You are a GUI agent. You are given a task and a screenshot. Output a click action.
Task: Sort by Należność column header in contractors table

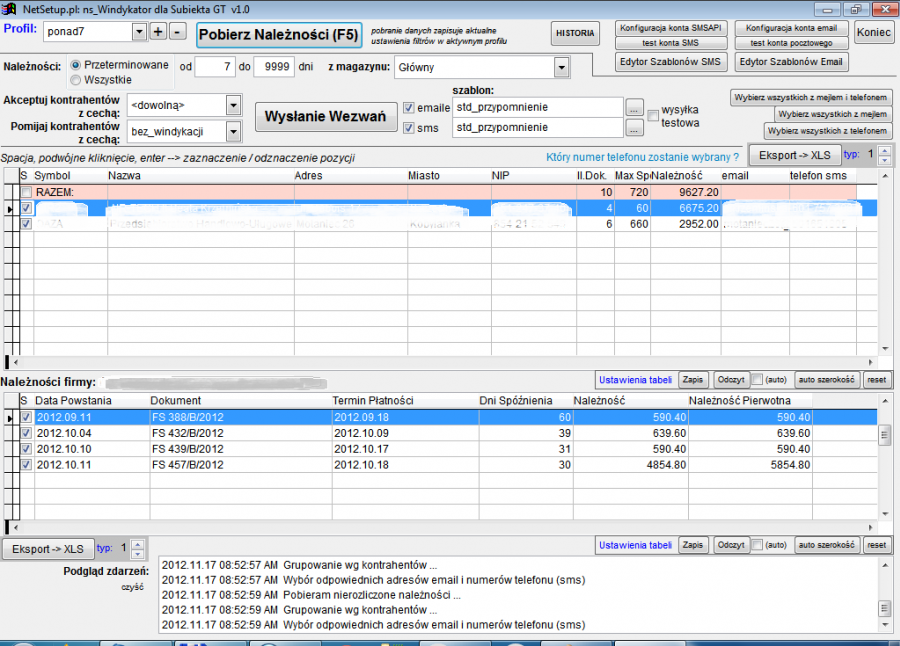coord(685,176)
